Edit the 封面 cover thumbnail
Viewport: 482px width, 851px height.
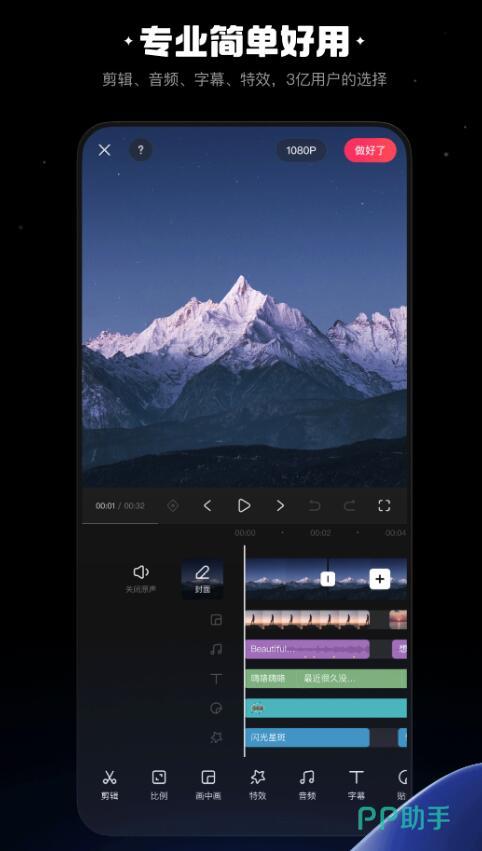[x=202, y=579]
